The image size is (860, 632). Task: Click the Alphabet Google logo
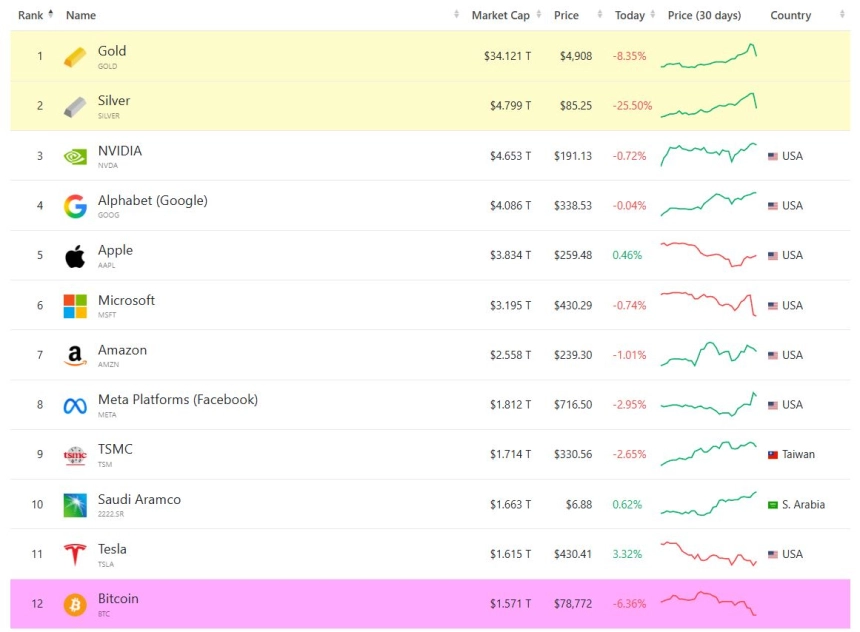(x=75, y=206)
